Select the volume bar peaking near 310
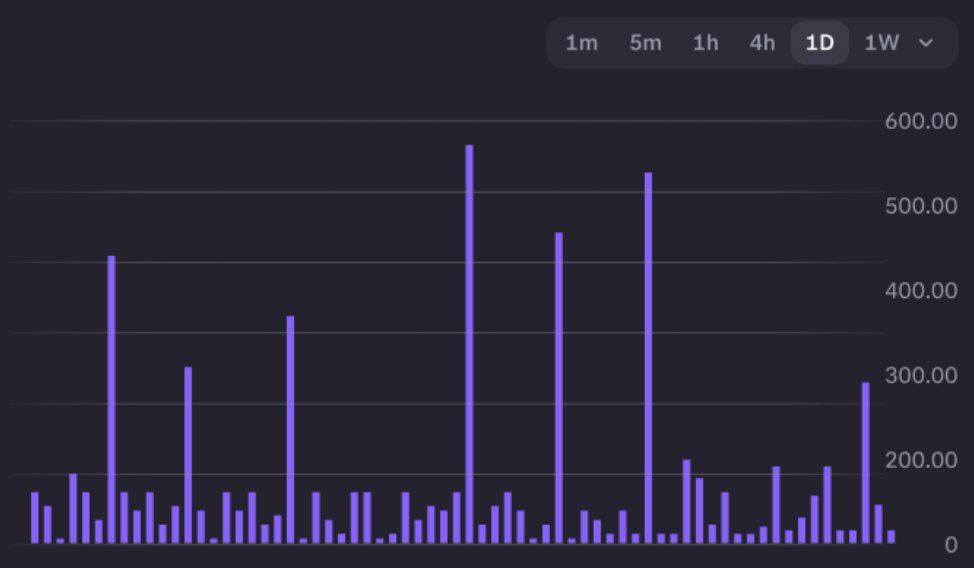 188,455
